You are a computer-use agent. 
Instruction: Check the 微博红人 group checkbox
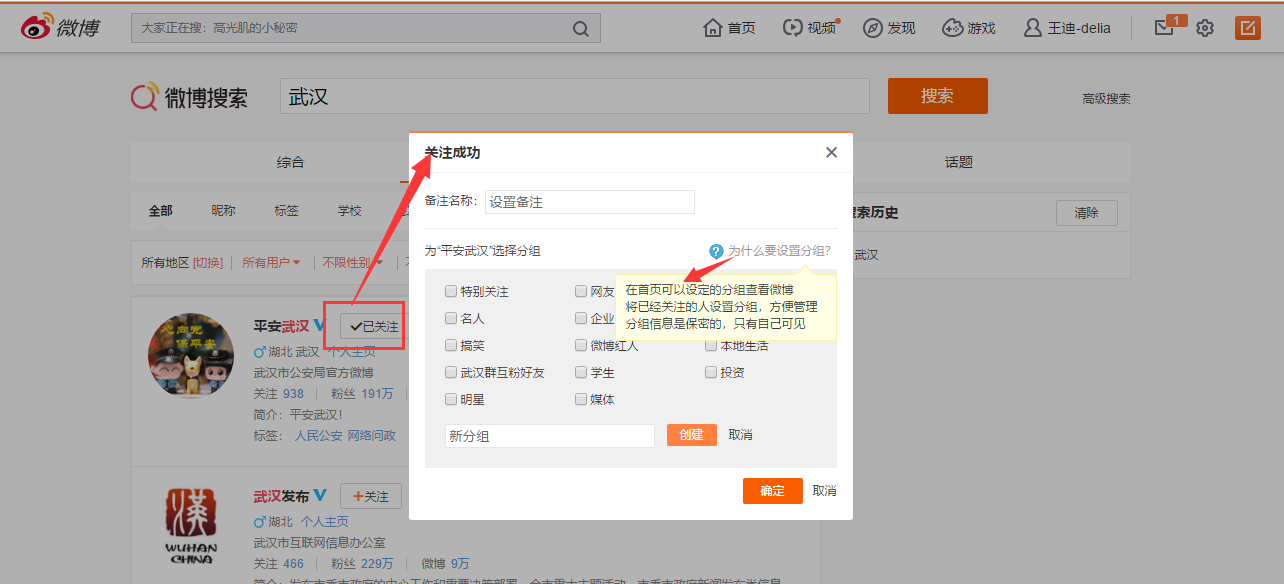581,346
